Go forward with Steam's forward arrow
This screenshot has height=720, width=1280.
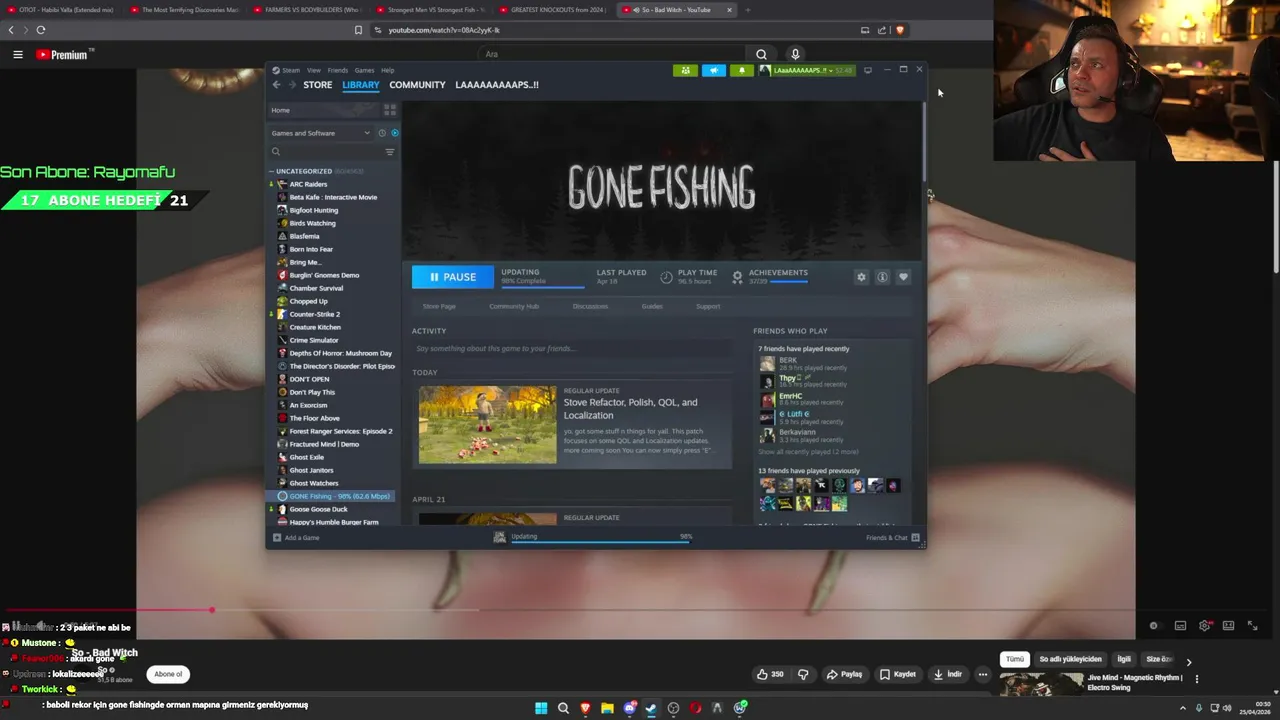coord(292,85)
